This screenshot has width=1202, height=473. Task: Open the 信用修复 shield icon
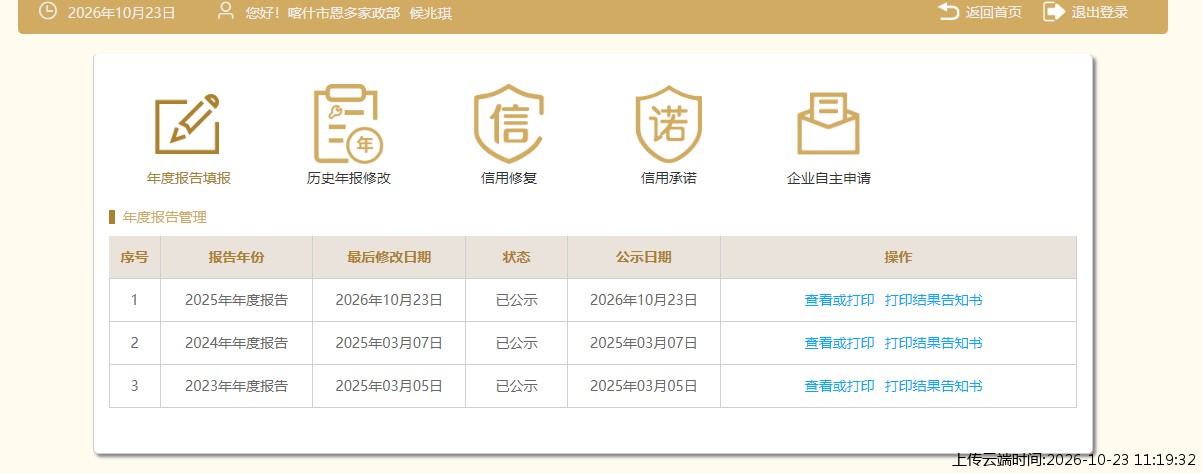click(508, 124)
